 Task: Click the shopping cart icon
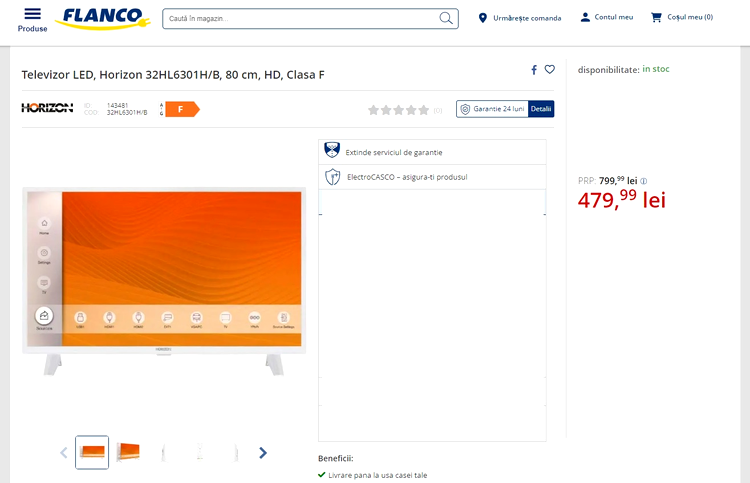[656, 17]
